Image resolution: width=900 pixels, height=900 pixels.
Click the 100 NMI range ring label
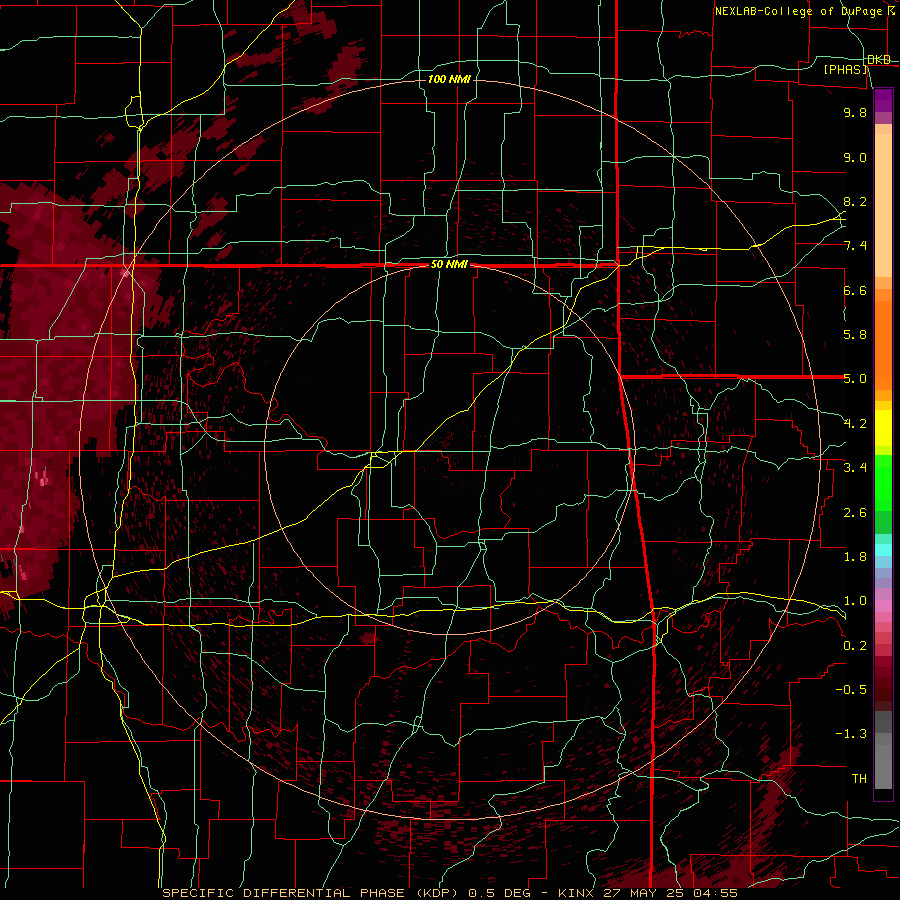pos(449,79)
